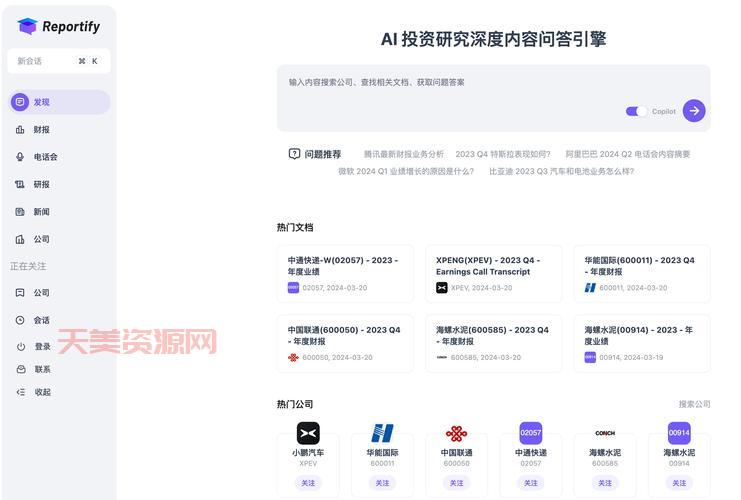Follow 中国联通 with 关注 button

tap(457, 483)
